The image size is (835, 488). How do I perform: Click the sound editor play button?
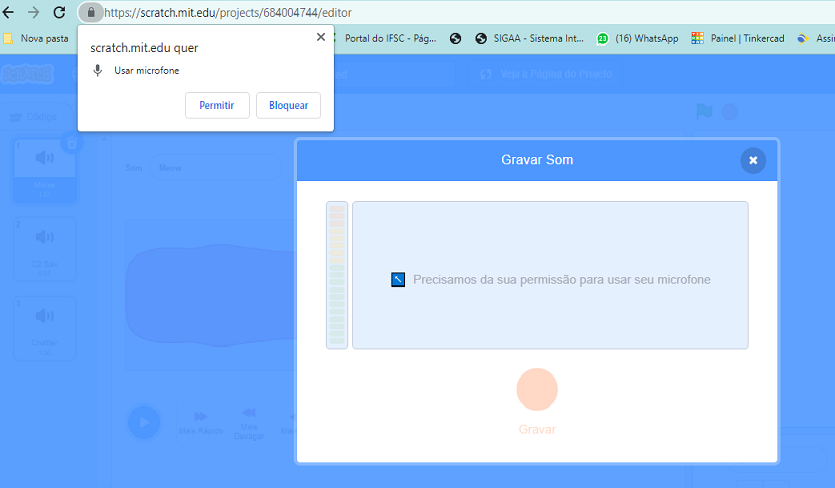pos(144,422)
